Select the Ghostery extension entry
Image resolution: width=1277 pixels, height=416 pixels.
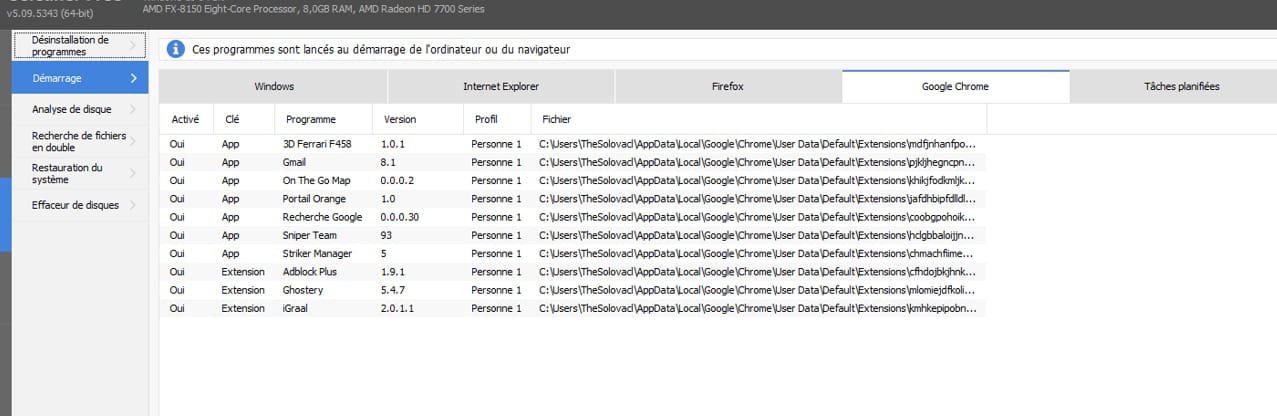305,290
